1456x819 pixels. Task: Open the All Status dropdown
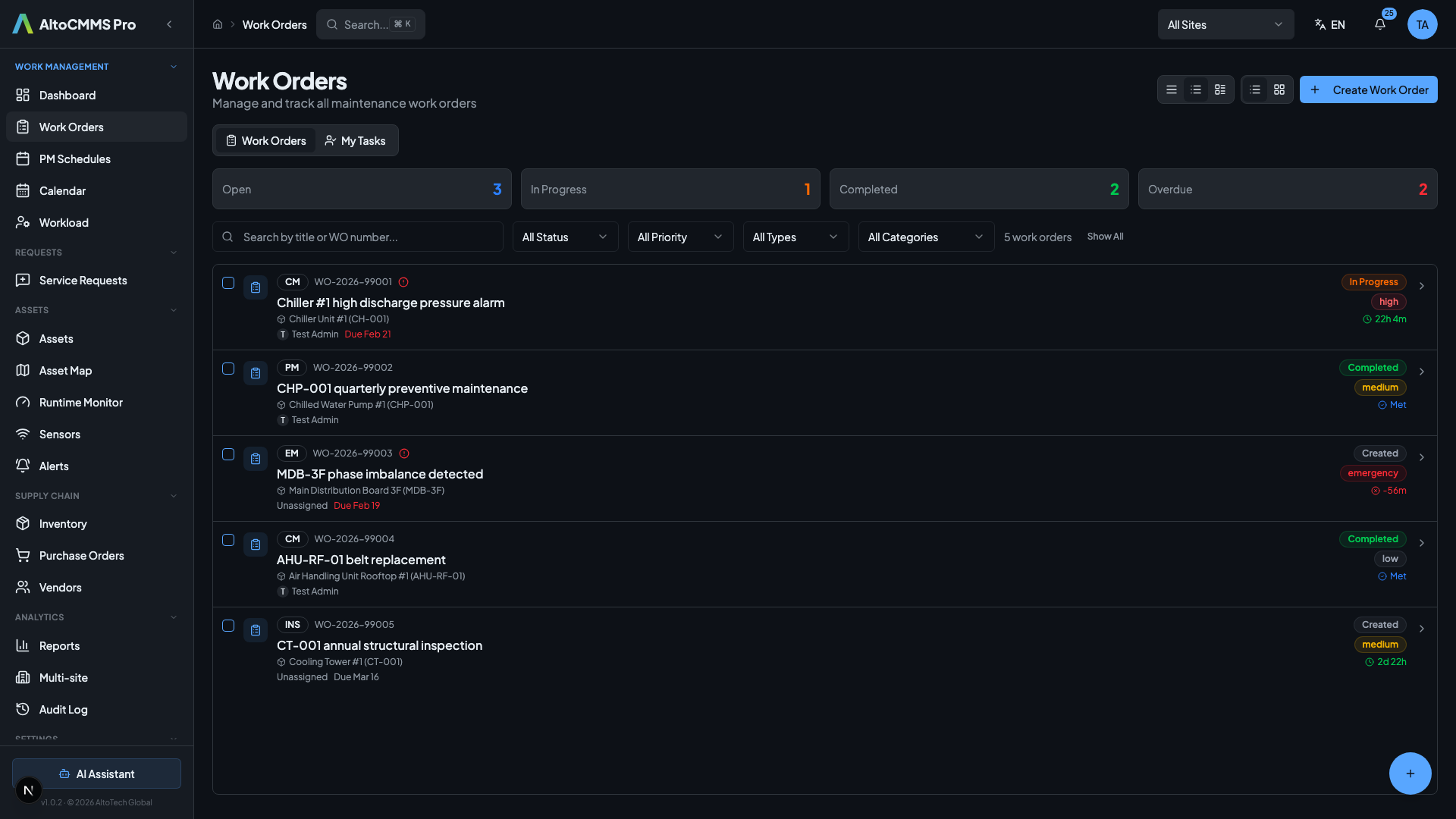(565, 237)
